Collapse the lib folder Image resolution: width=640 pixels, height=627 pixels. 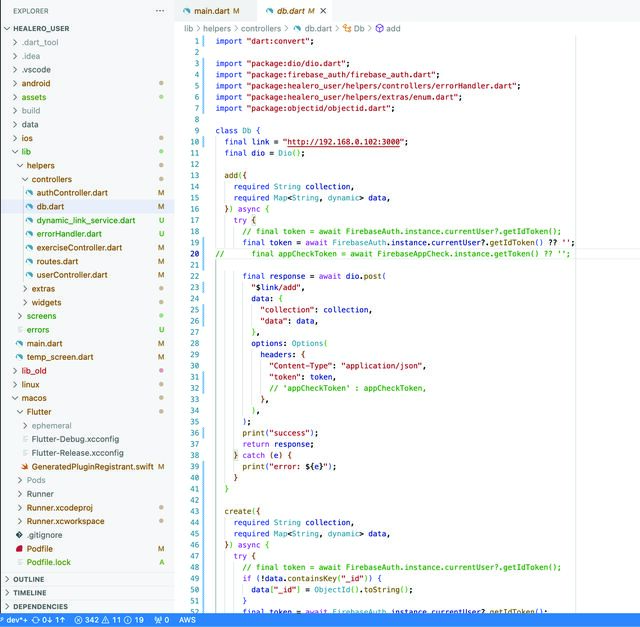[x=15, y=152]
